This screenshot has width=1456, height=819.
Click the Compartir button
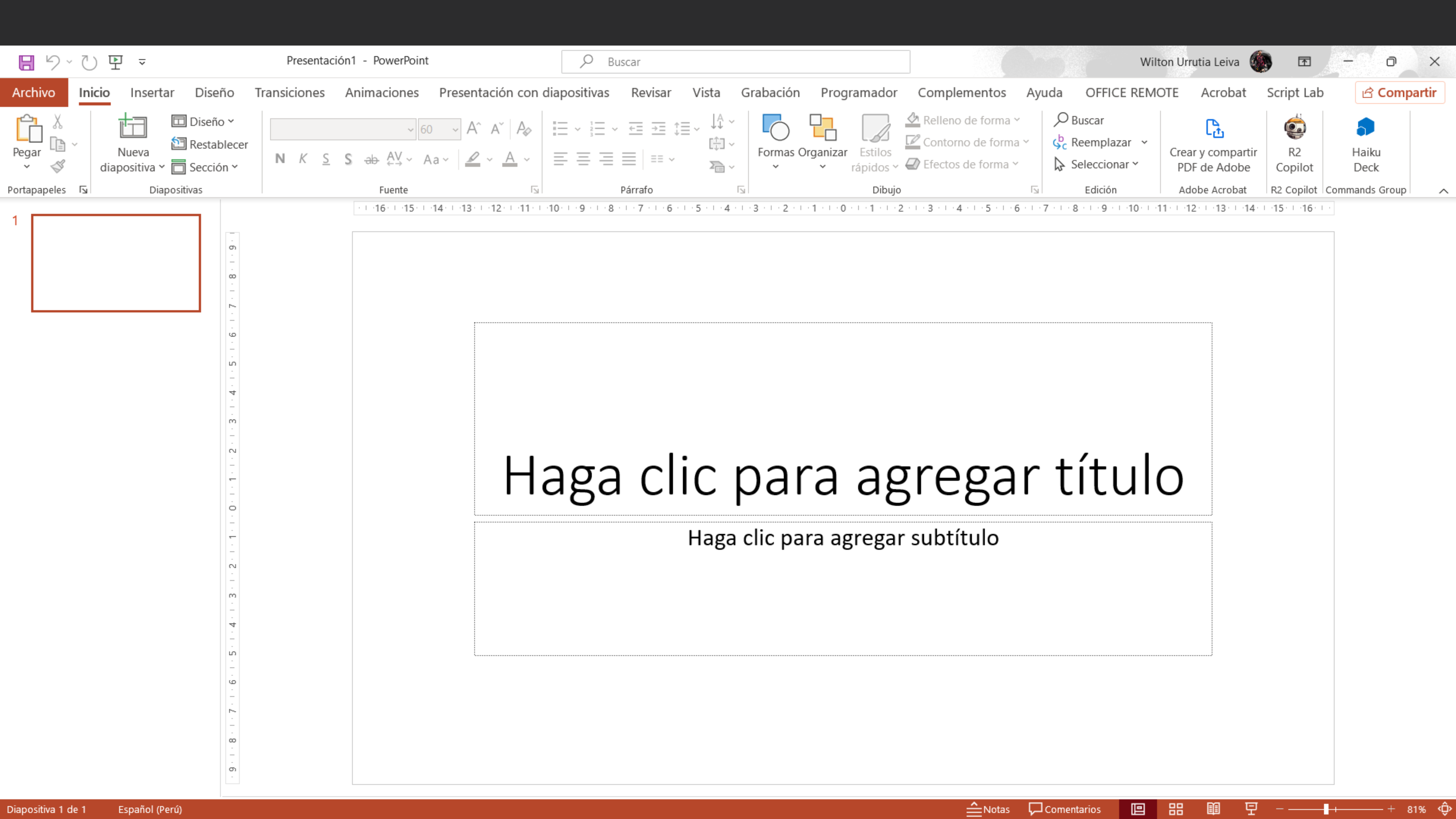(1399, 93)
